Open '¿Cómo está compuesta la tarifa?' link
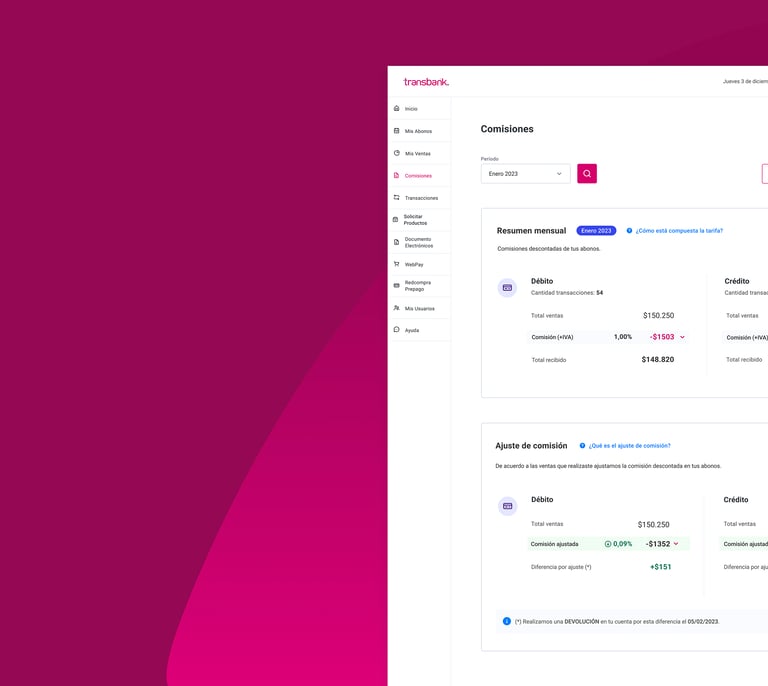 [x=679, y=231]
